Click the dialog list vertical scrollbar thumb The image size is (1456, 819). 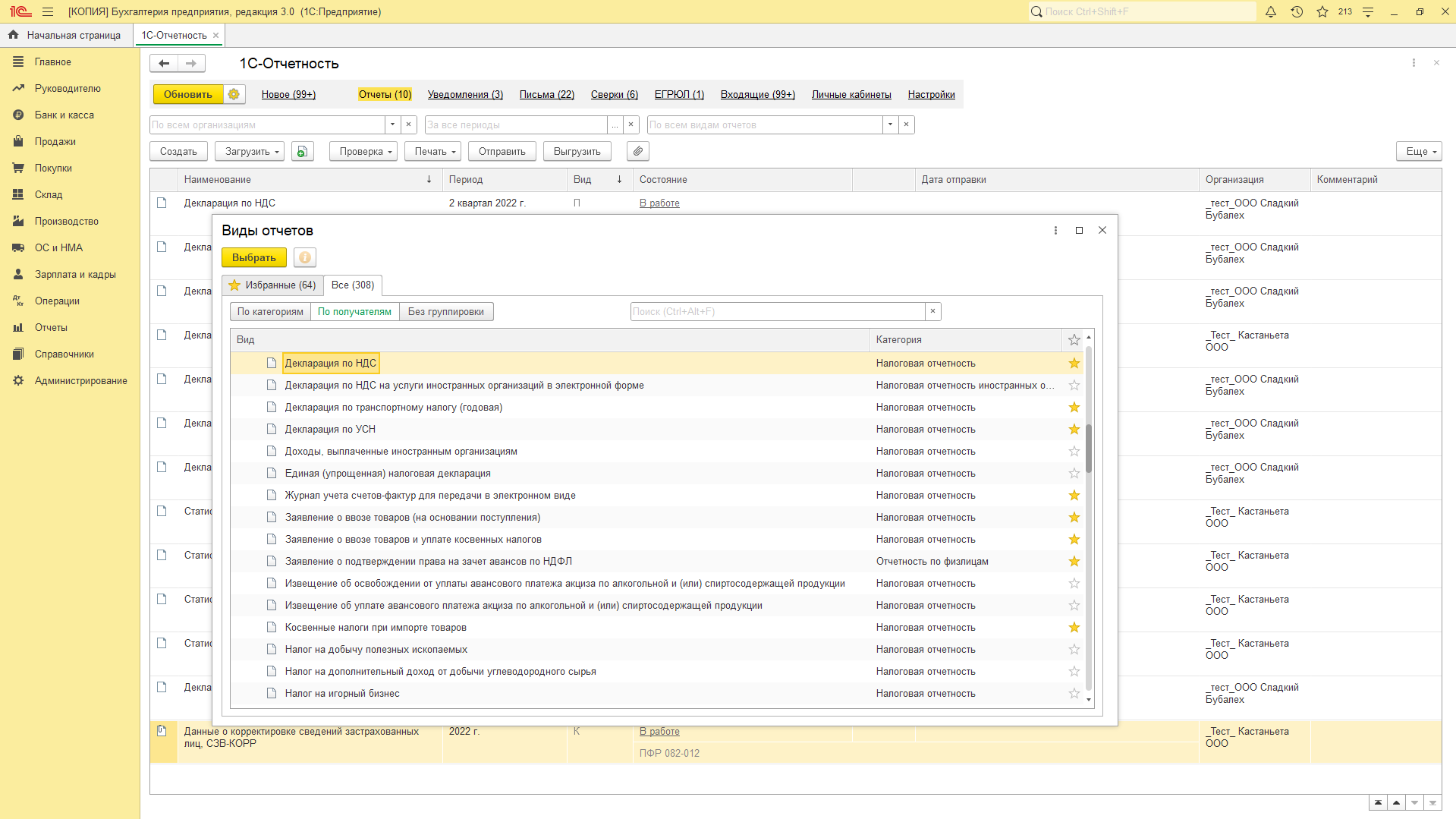click(1089, 448)
